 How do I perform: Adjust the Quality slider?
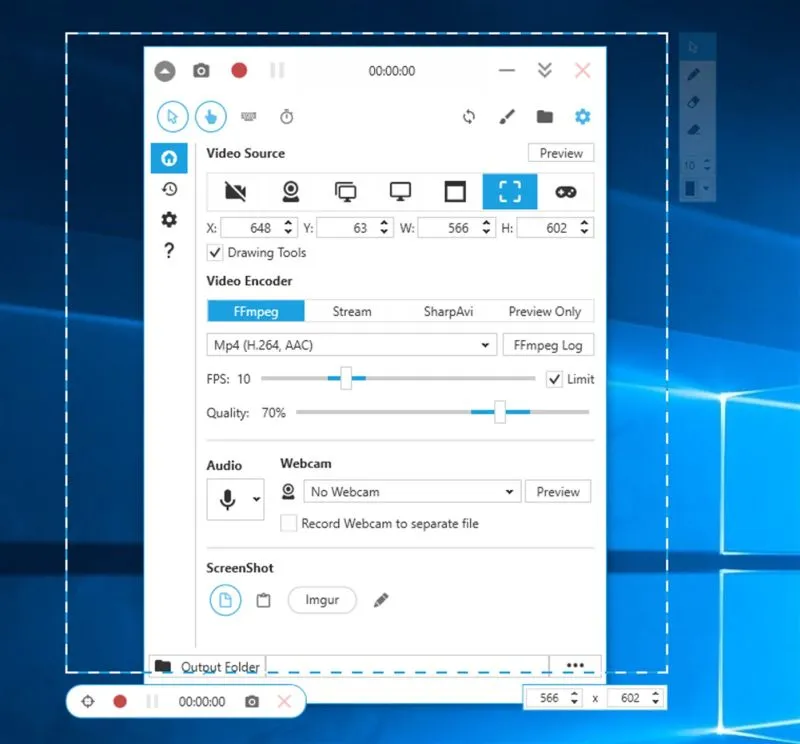500,411
